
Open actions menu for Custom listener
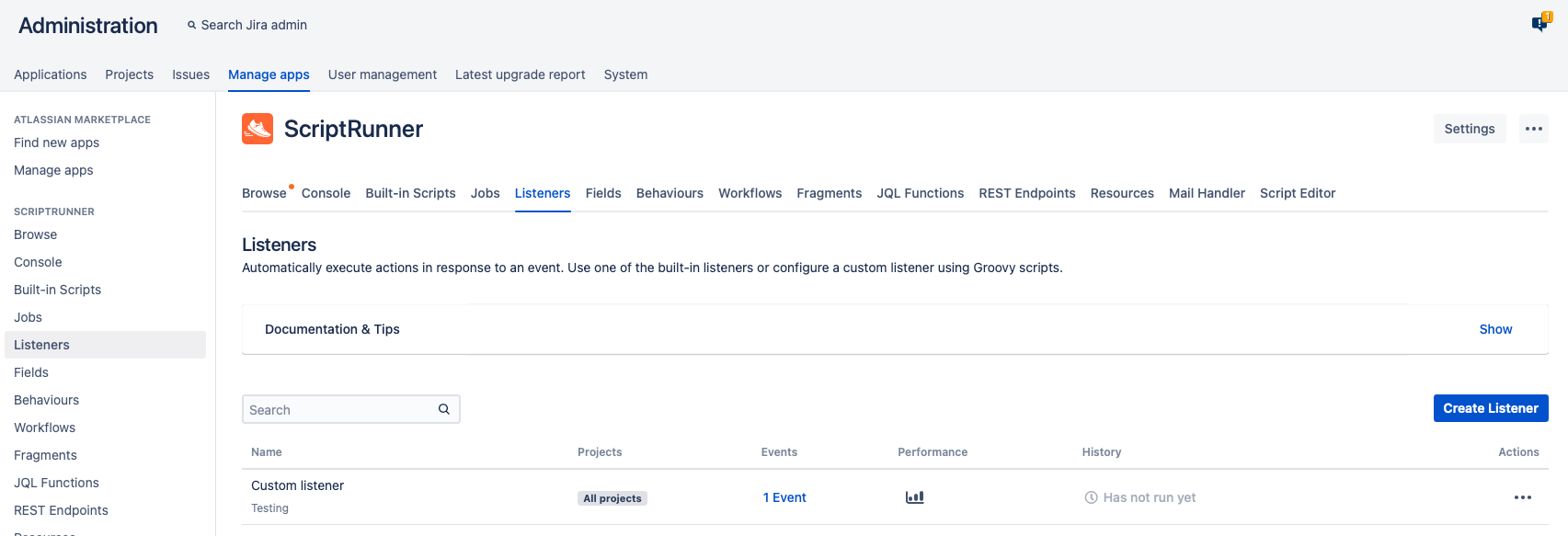1523,497
